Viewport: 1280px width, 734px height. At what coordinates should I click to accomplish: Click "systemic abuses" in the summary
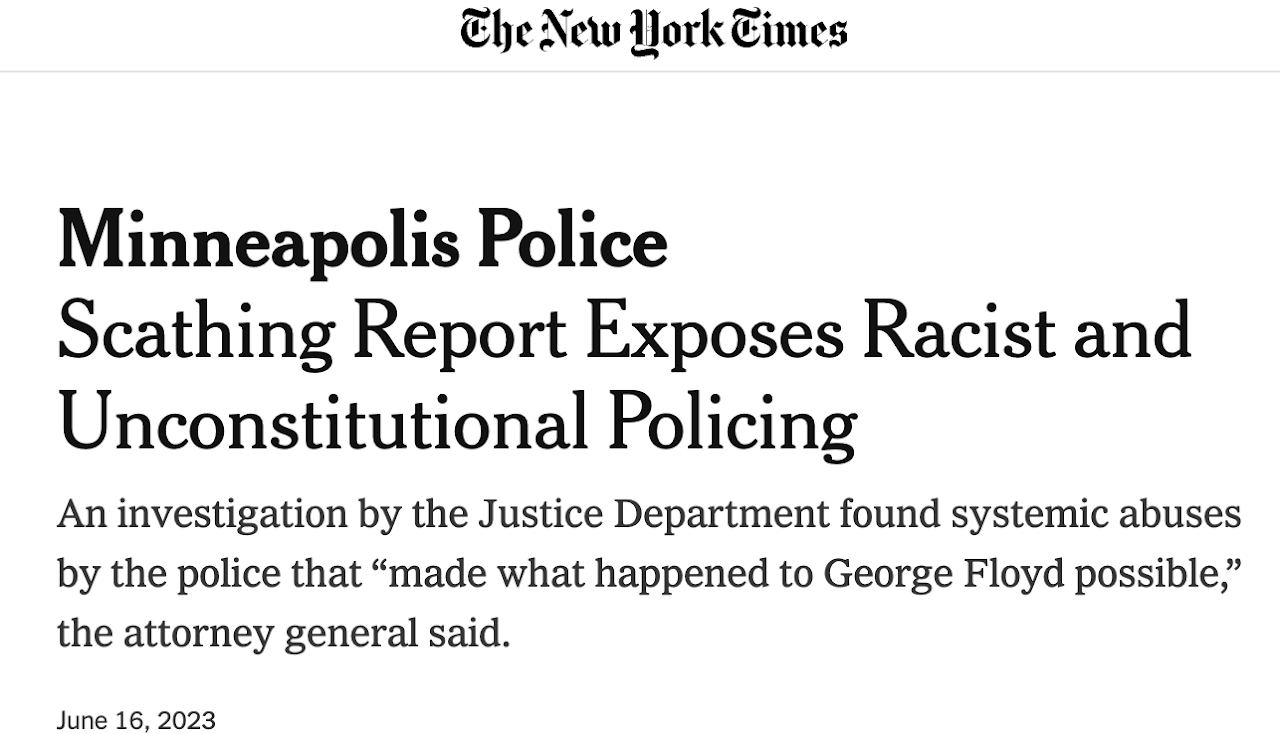tap(1097, 514)
